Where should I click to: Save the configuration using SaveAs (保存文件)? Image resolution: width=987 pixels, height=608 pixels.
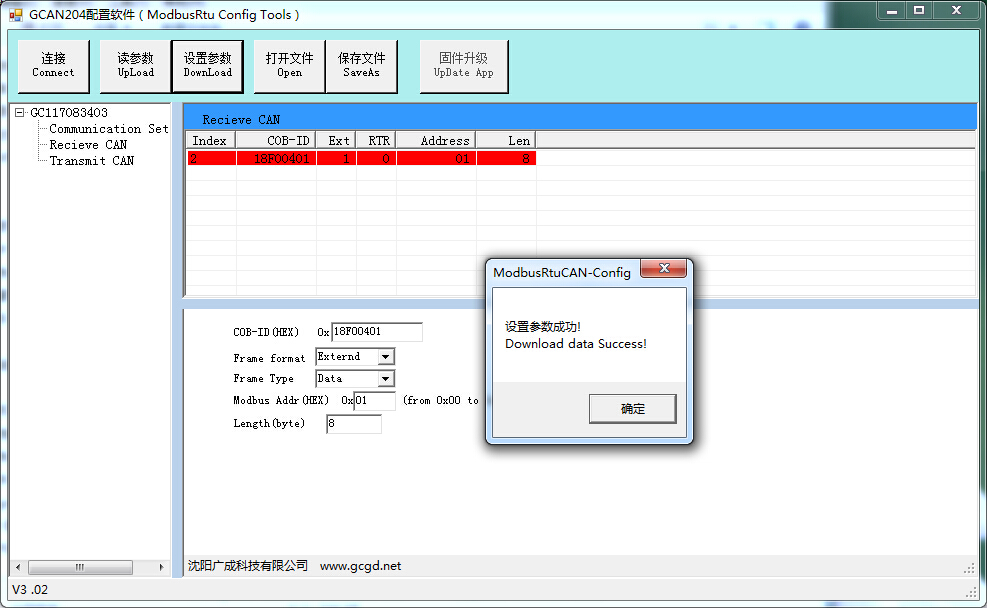pyautogui.click(x=363, y=66)
